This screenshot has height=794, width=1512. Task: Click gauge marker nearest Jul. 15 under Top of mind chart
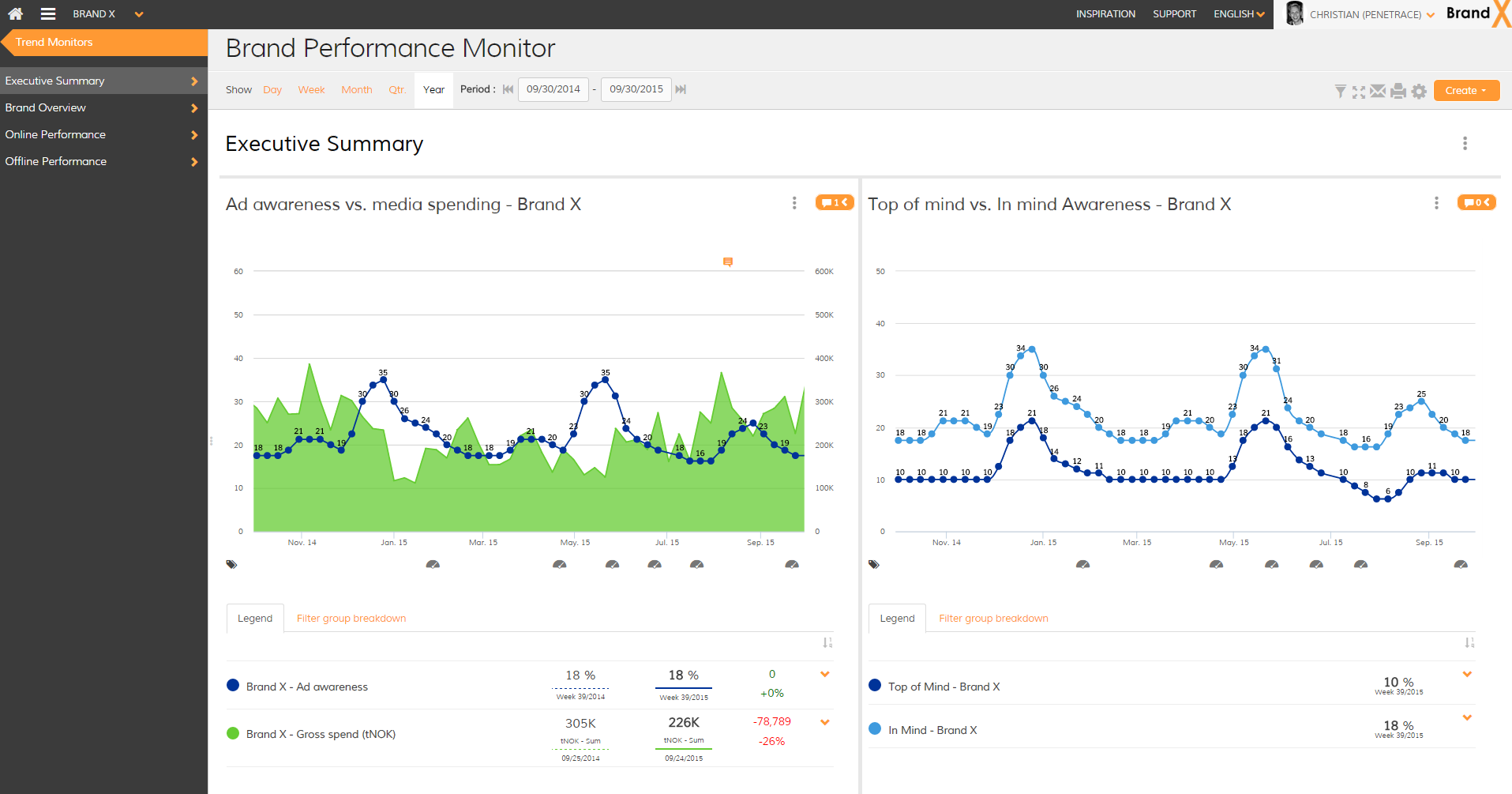pyautogui.click(x=1316, y=564)
